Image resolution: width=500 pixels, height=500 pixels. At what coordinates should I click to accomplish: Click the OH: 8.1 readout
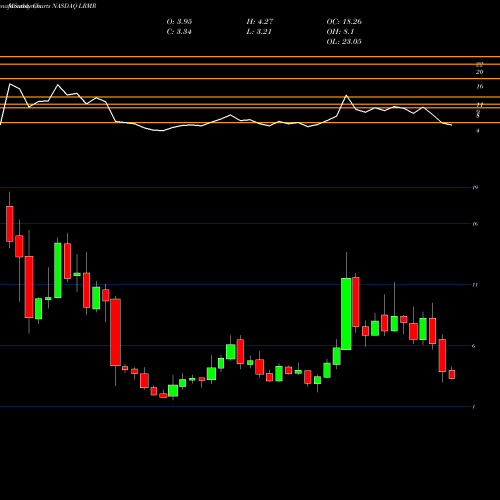(x=340, y=32)
